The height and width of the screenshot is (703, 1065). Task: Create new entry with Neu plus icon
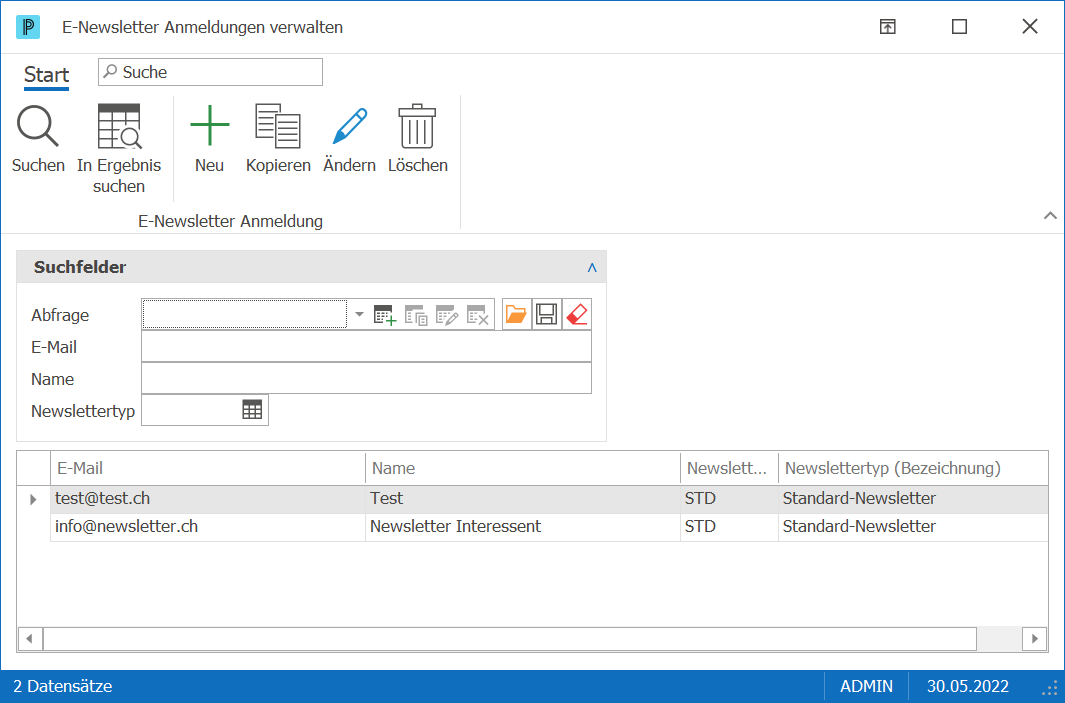(x=210, y=126)
